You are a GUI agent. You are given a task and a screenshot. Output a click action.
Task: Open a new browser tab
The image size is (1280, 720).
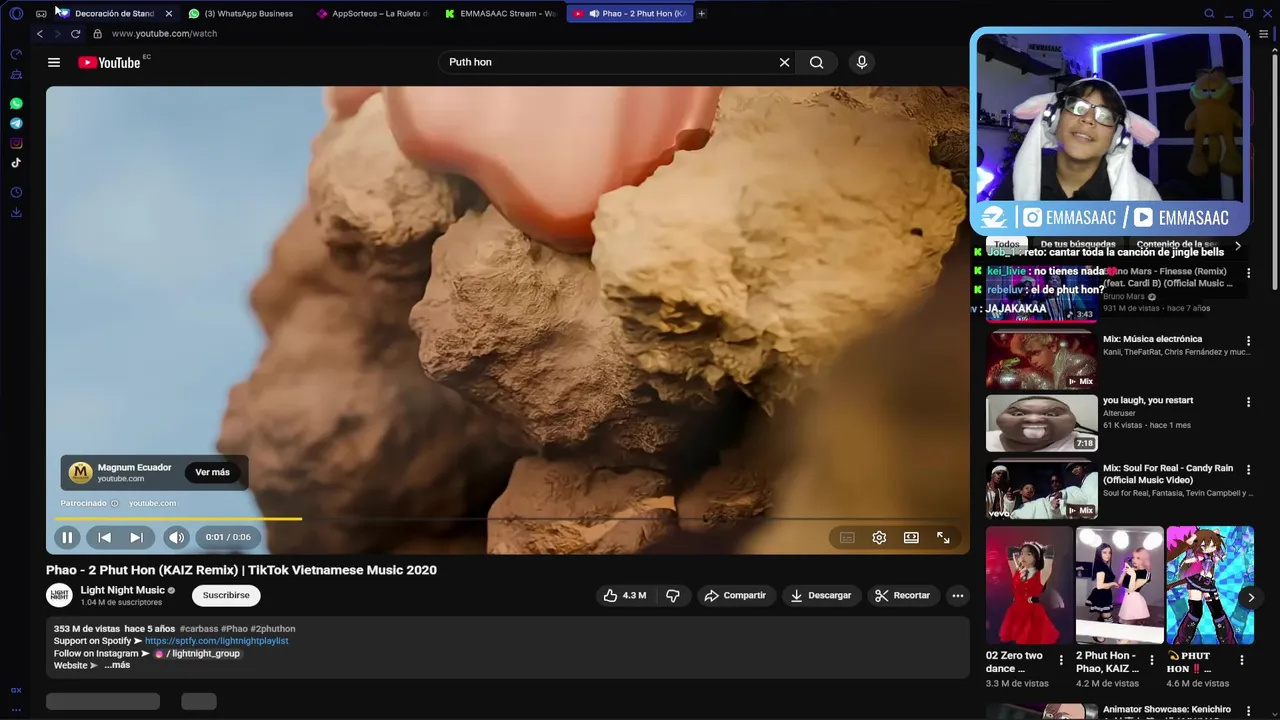[x=701, y=13]
